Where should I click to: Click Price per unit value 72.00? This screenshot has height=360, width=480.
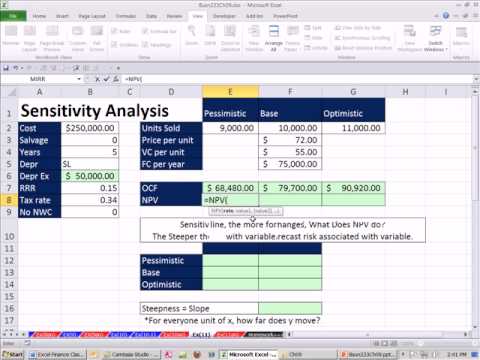point(290,140)
